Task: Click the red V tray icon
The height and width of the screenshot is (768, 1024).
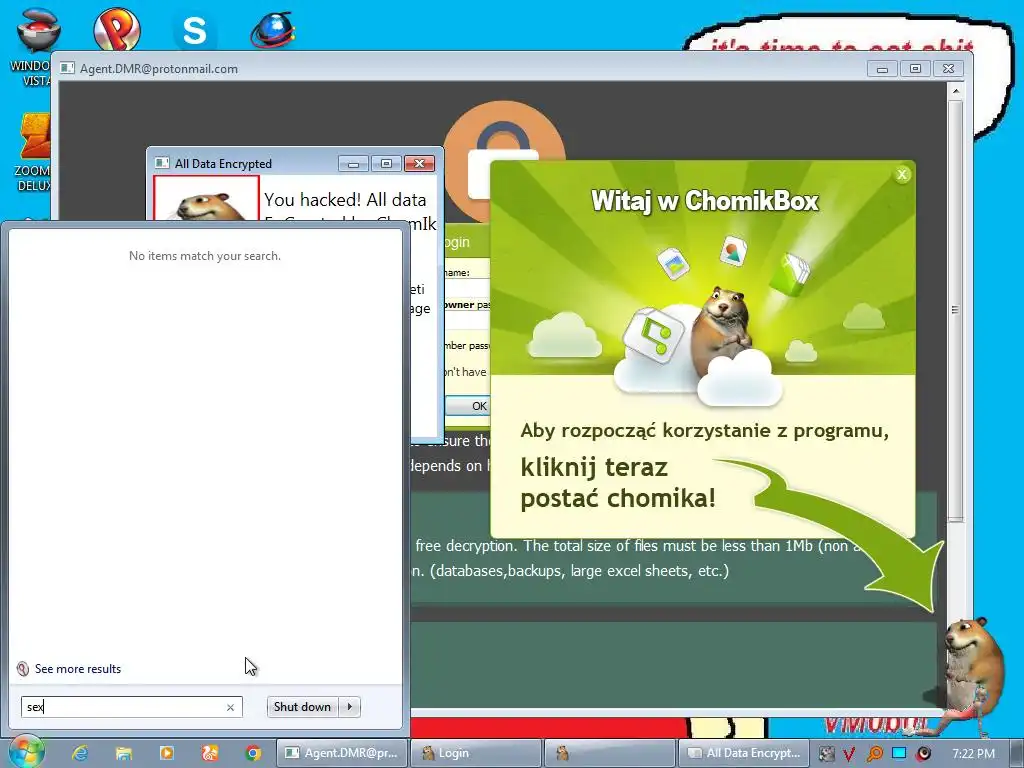Action: coord(849,754)
